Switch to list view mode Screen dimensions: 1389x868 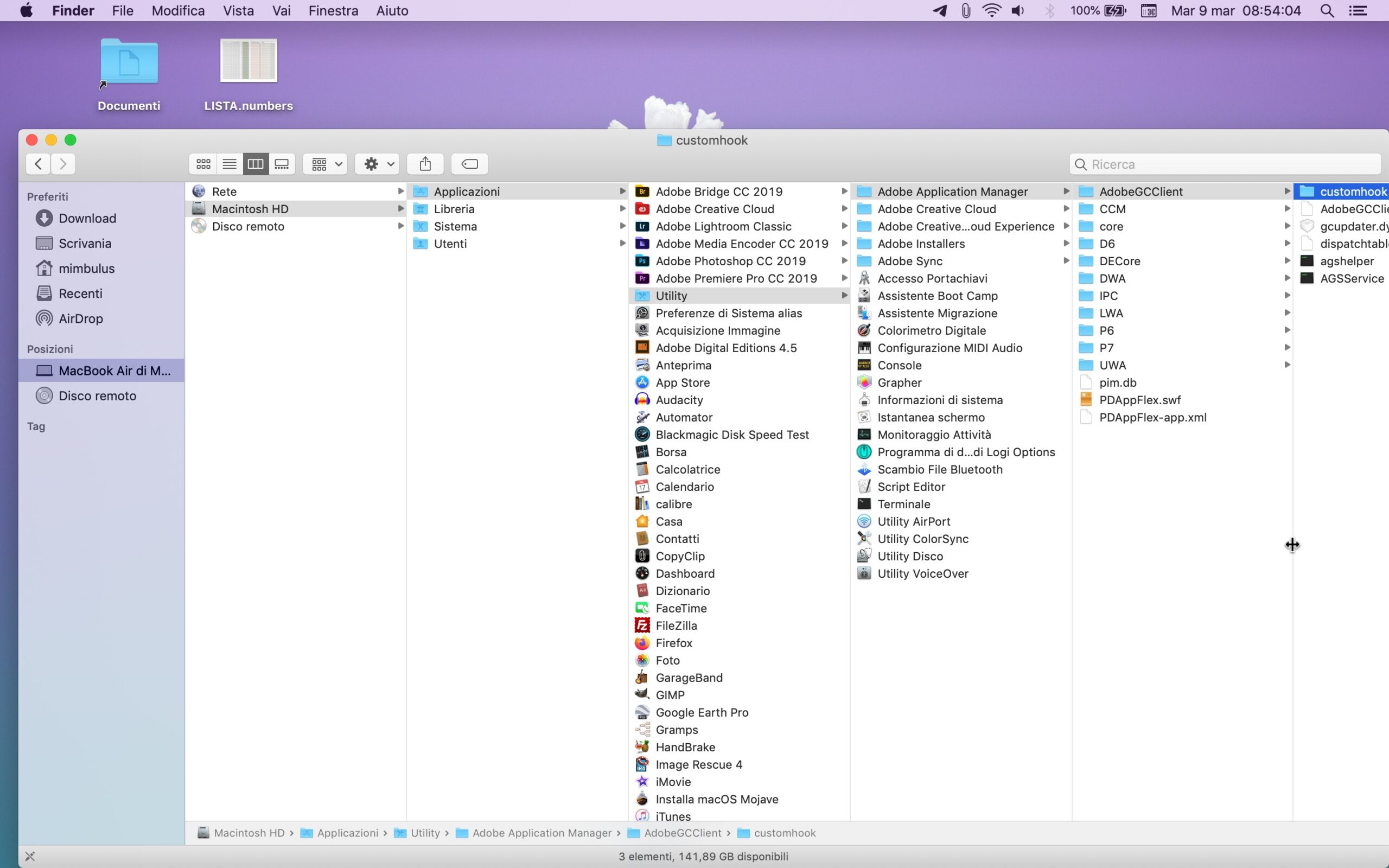pyautogui.click(x=229, y=164)
